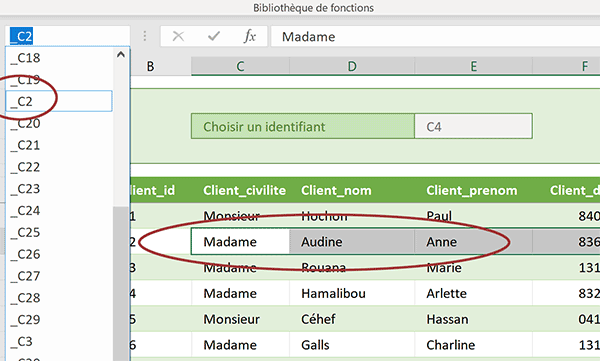The height and width of the screenshot is (361, 600).
Task: Click the Hamalibou name cell
Action: tap(352, 293)
